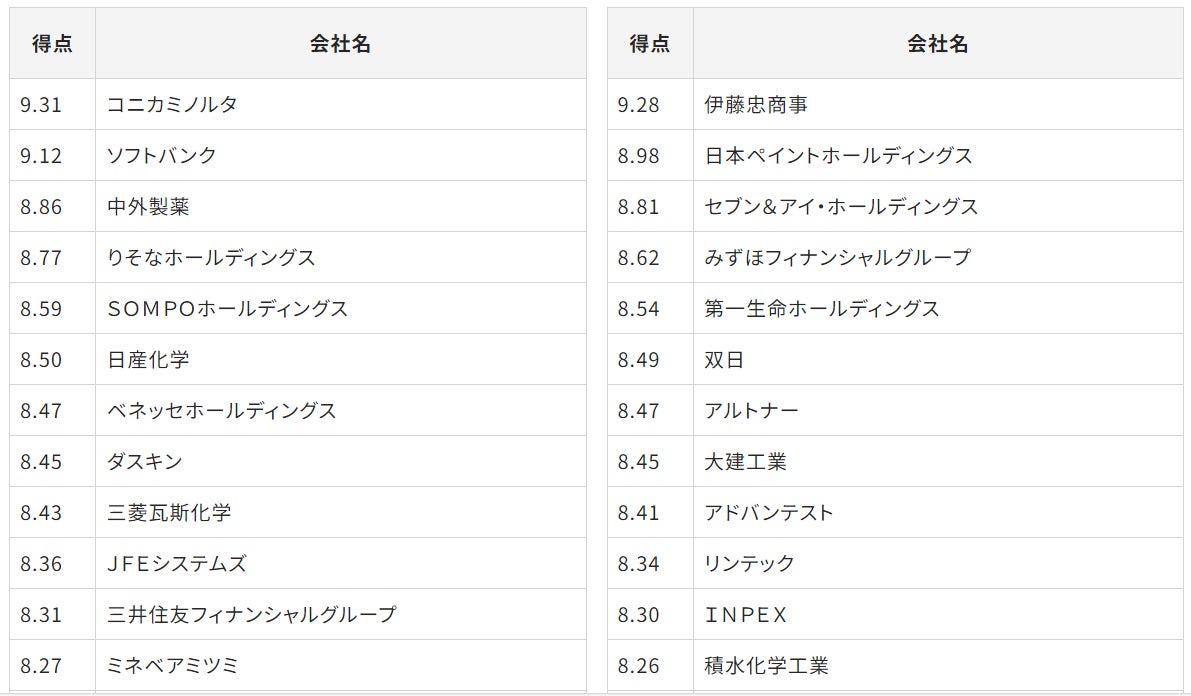1191x696 pixels.
Task: Select the 9.31 score cell
Action: 41,104
